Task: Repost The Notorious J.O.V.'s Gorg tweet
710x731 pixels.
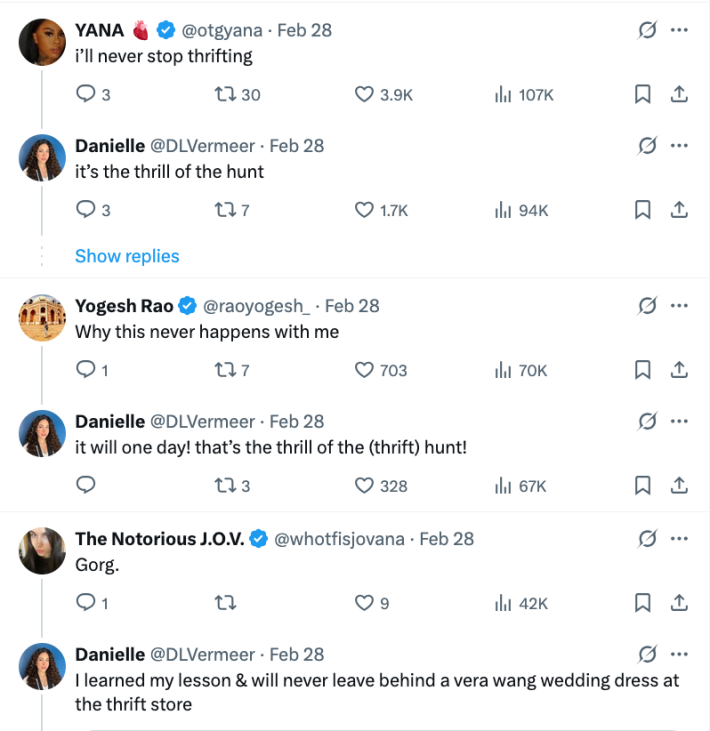Action: tap(226, 603)
